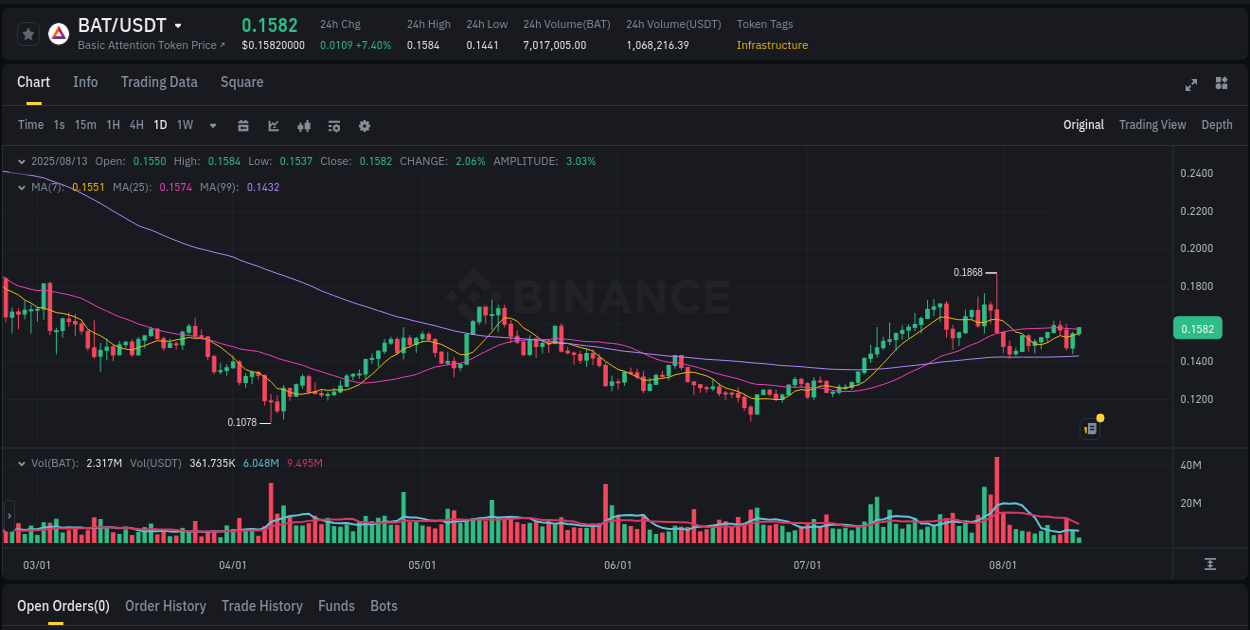
Task: Open the date range picker icon
Action: pos(243,125)
